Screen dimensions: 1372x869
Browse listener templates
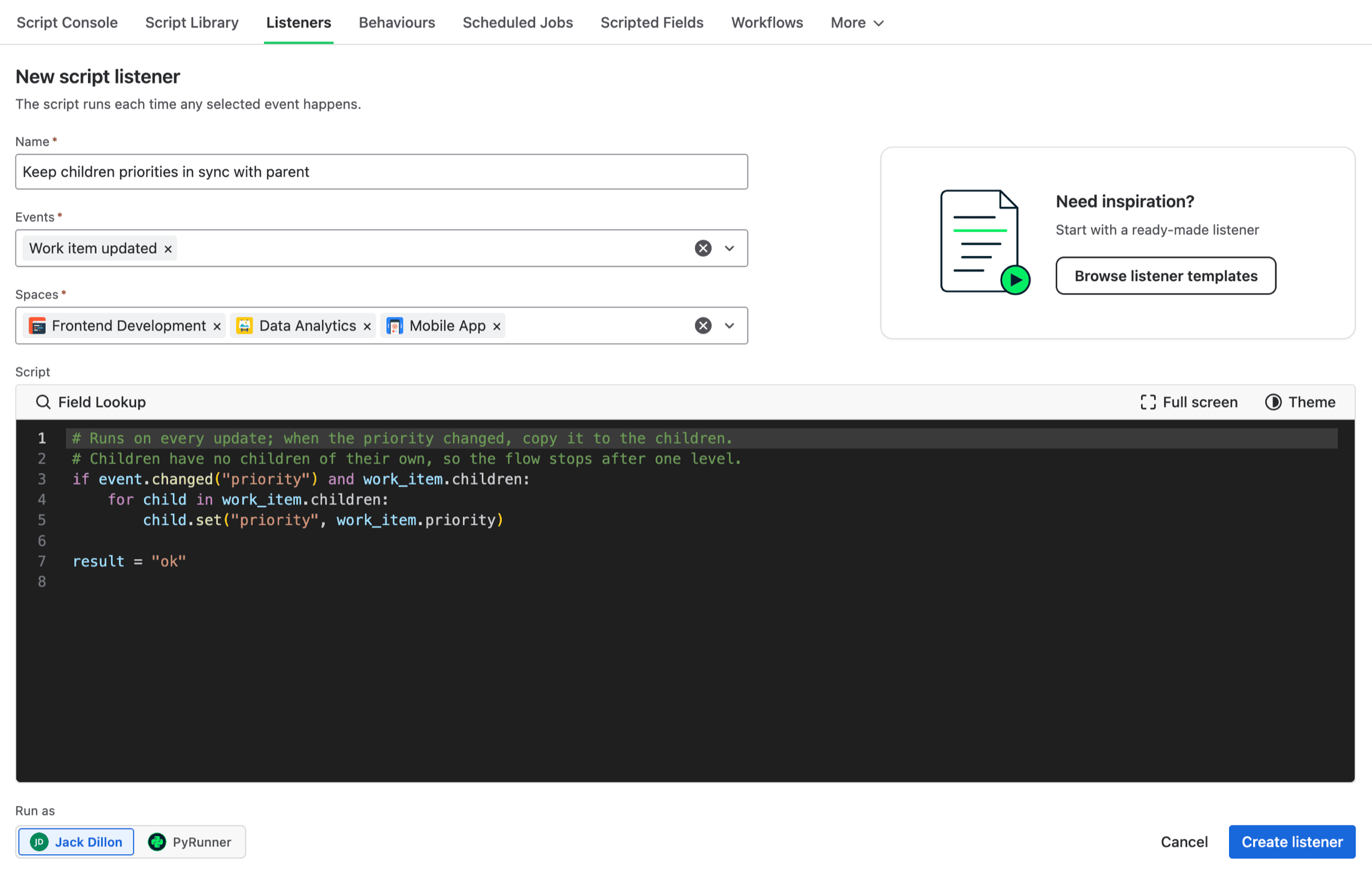coord(1166,276)
